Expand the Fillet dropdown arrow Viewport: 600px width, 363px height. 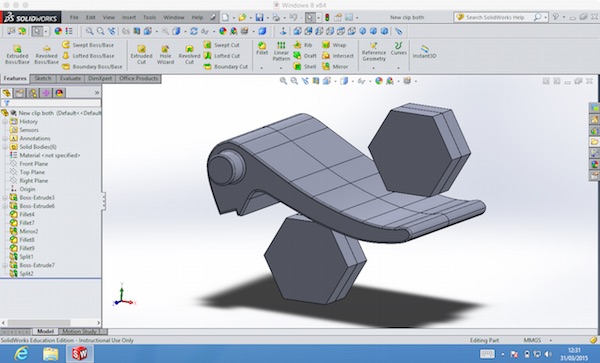(262, 68)
